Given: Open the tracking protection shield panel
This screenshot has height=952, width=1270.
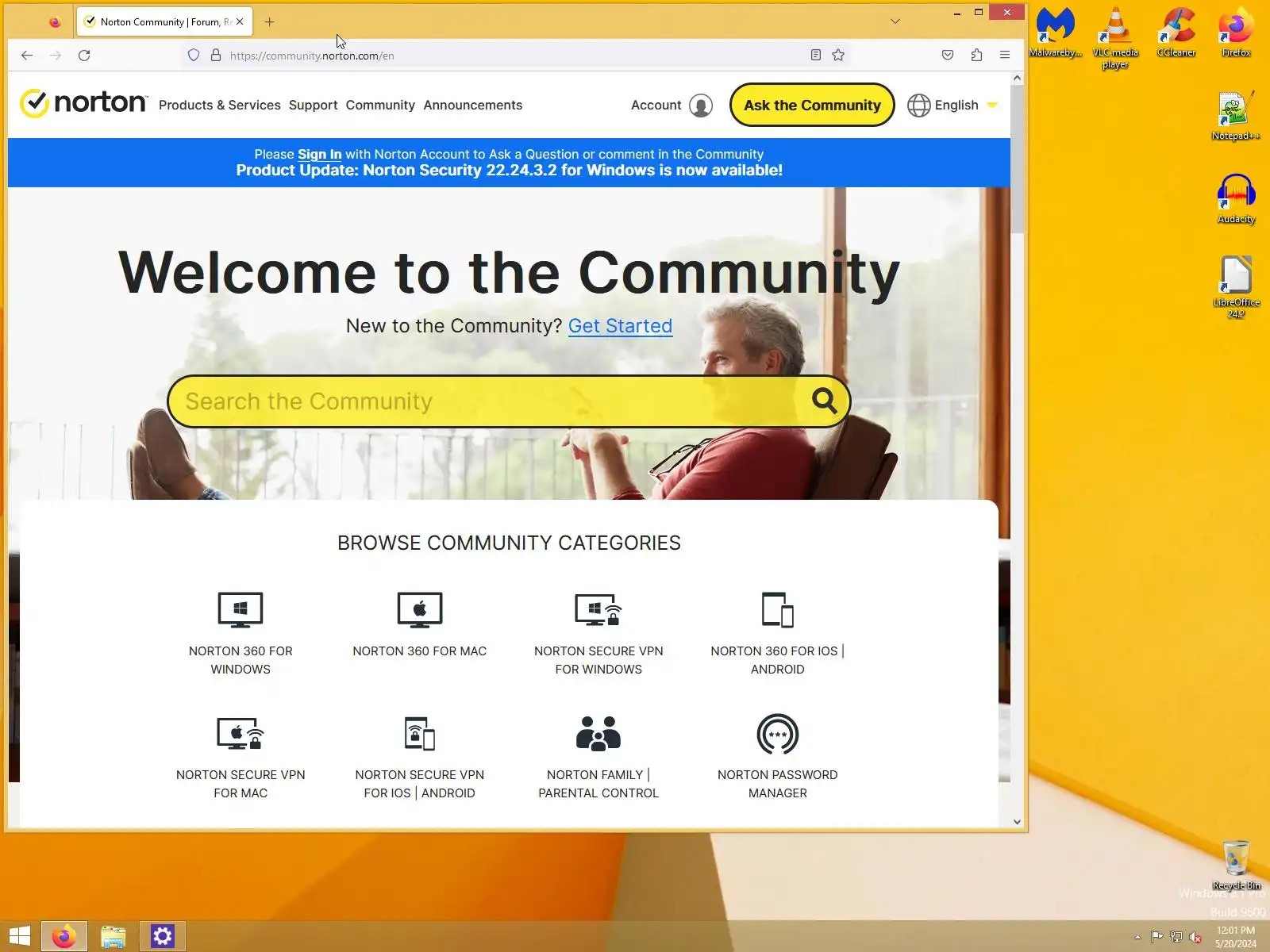Looking at the screenshot, I should (x=194, y=56).
